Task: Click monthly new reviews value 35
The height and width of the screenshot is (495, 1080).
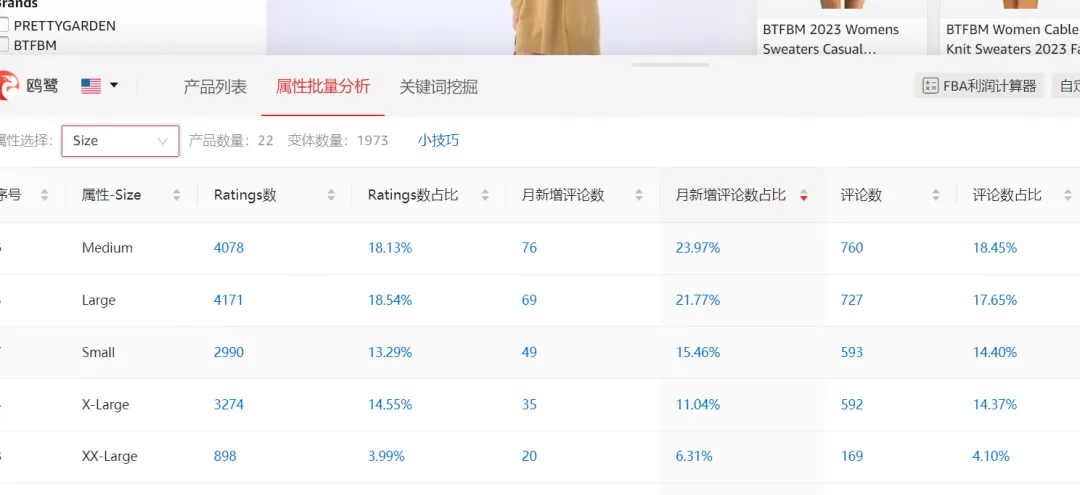Action: tap(529, 405)
